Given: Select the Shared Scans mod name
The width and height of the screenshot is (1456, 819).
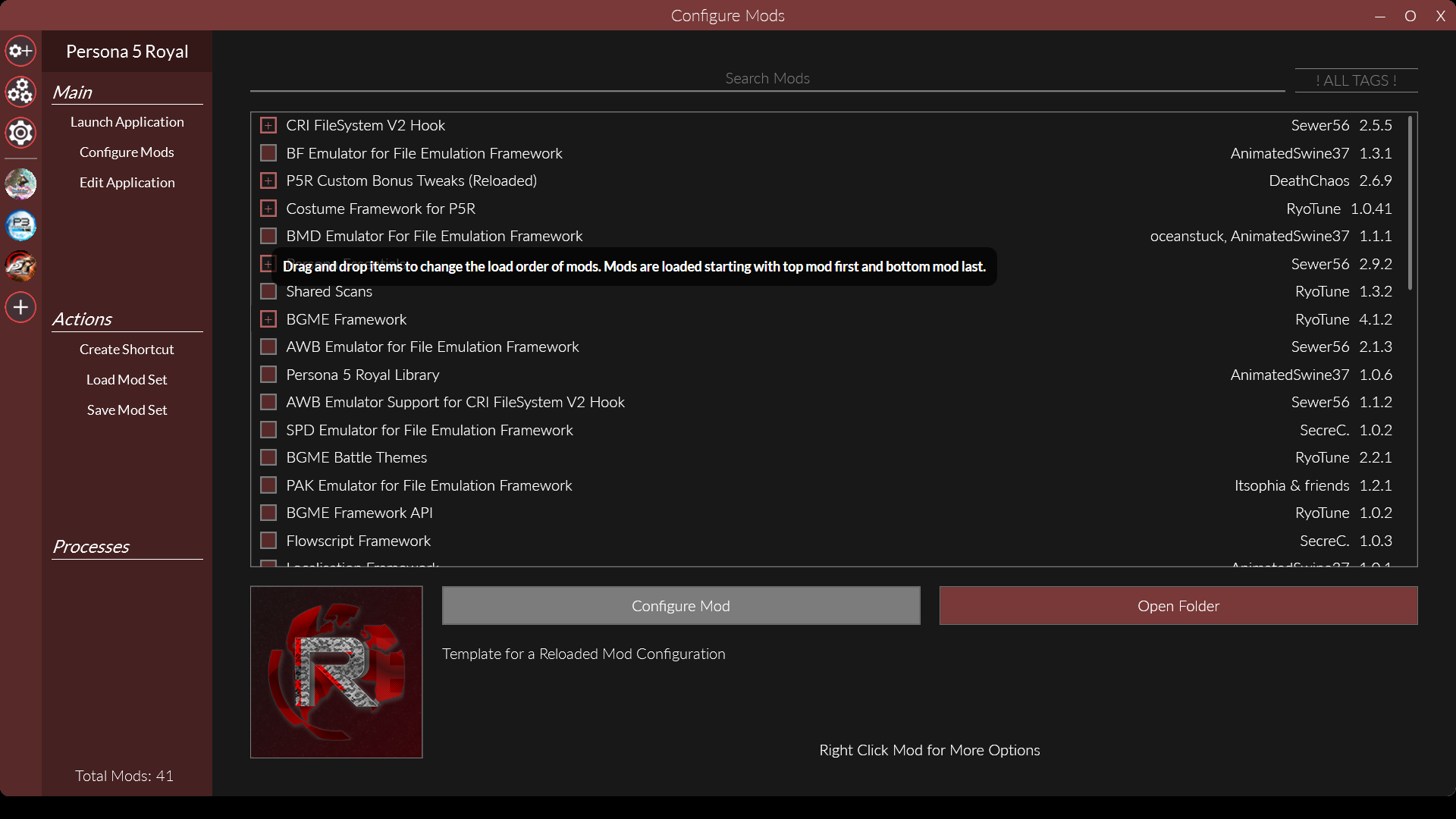Looking at the screenshot, I should (x=329, y=291).
